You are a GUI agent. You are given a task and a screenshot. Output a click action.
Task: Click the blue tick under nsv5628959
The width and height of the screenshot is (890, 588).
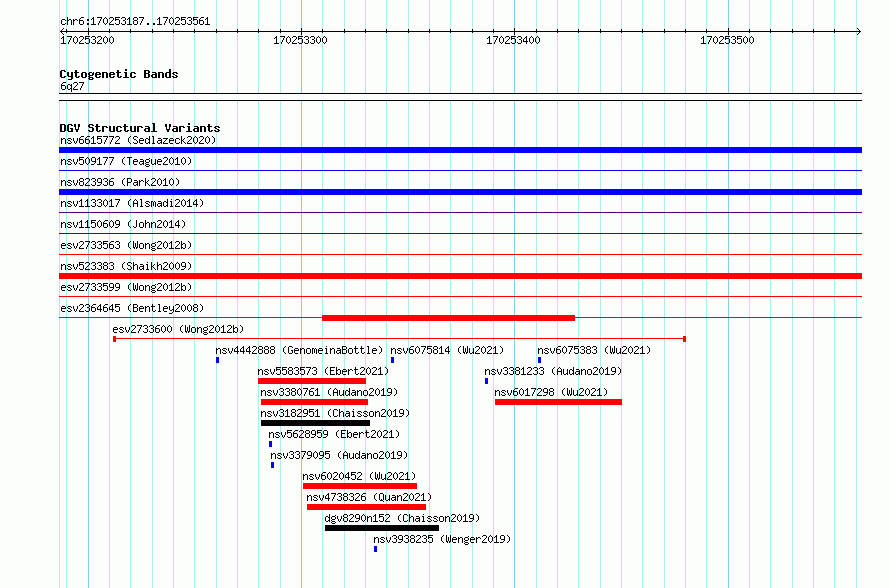click(x=270, y=444)
